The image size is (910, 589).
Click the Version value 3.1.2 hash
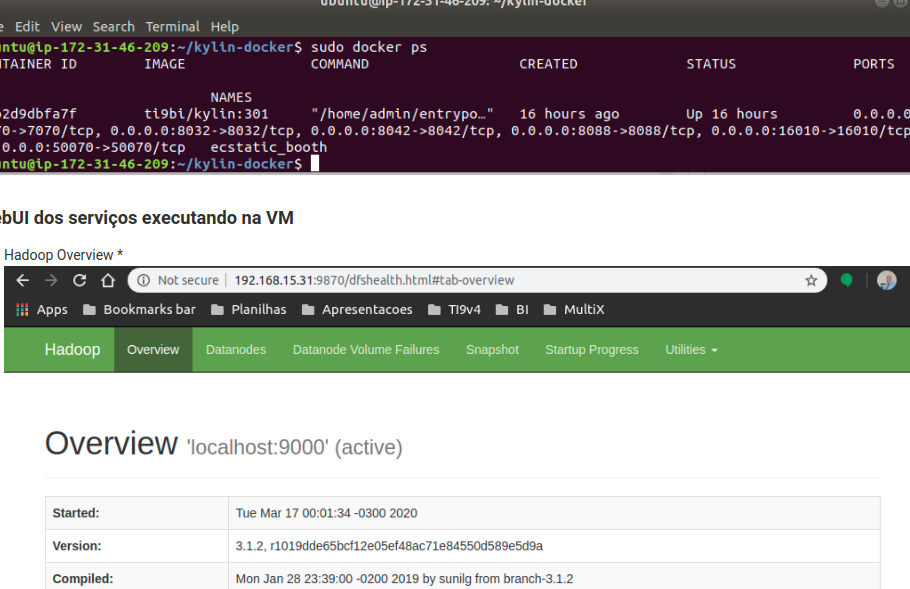[389, 546]
